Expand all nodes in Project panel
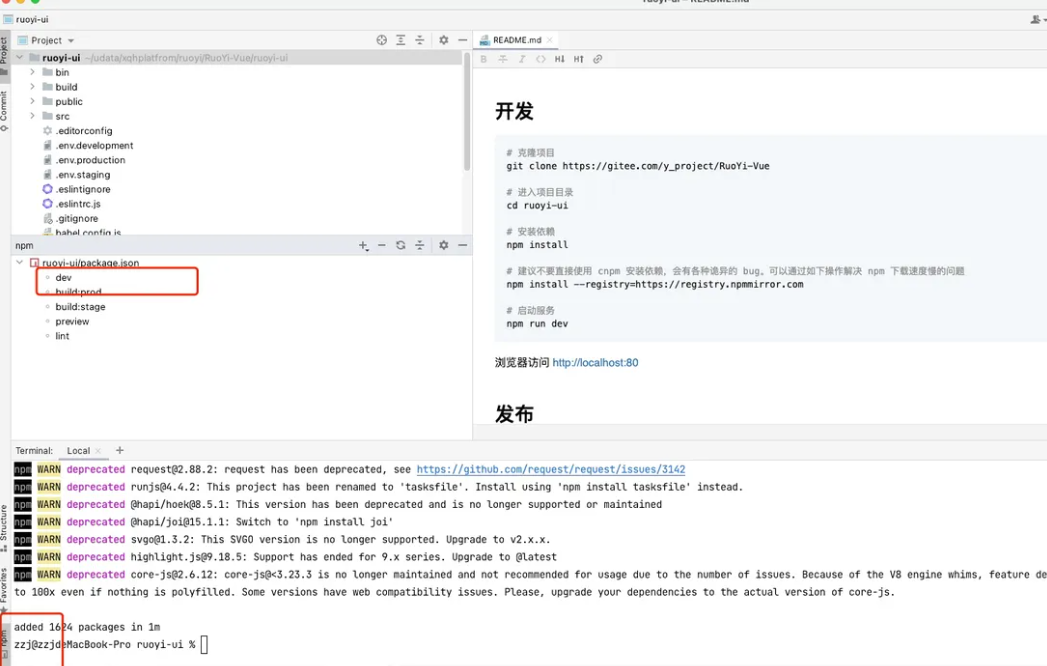This screenshot has height=666, width=1047. click(401, 40)
